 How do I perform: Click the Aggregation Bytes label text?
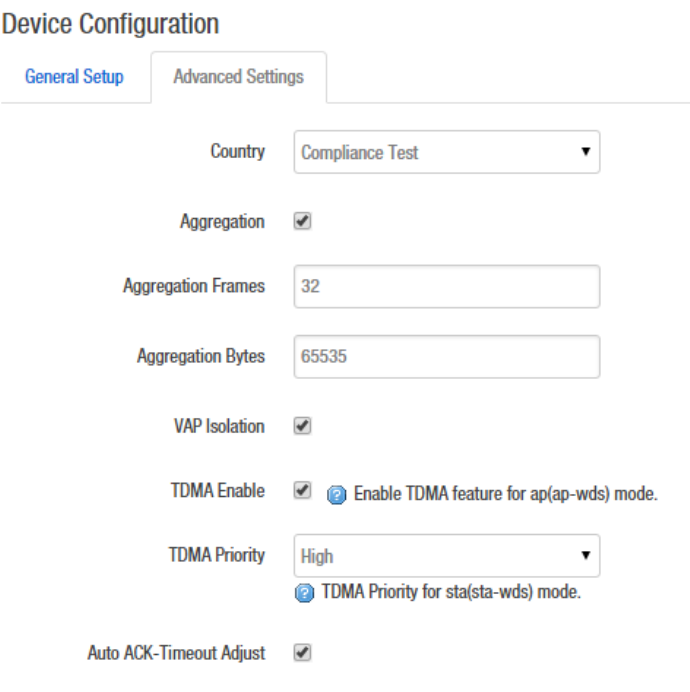coord(201,356)
